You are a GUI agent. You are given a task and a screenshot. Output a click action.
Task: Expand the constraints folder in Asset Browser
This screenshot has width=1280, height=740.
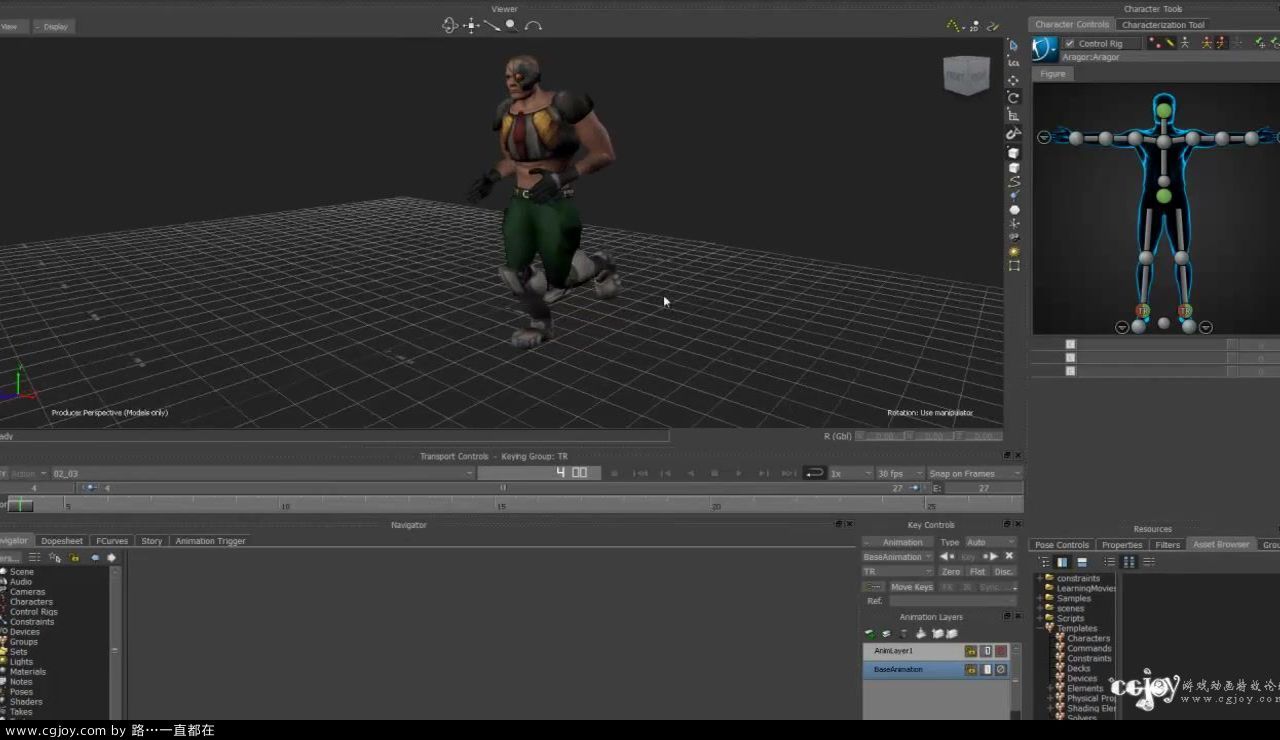(x=1040, y=578)
